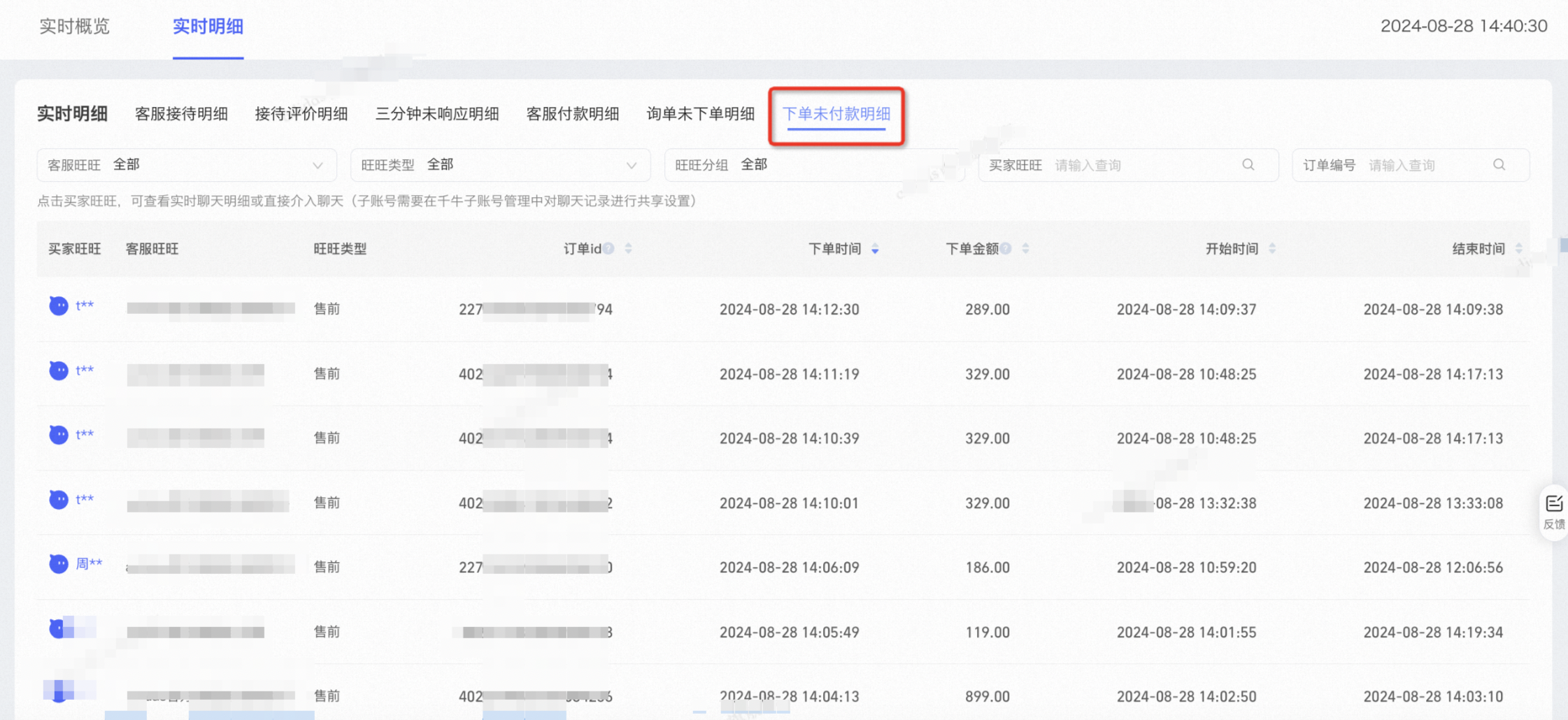Switch to 实时概览 tab
Image resolution: width=1568 pixels, height=720 pixels.
[x=75, y=27]
